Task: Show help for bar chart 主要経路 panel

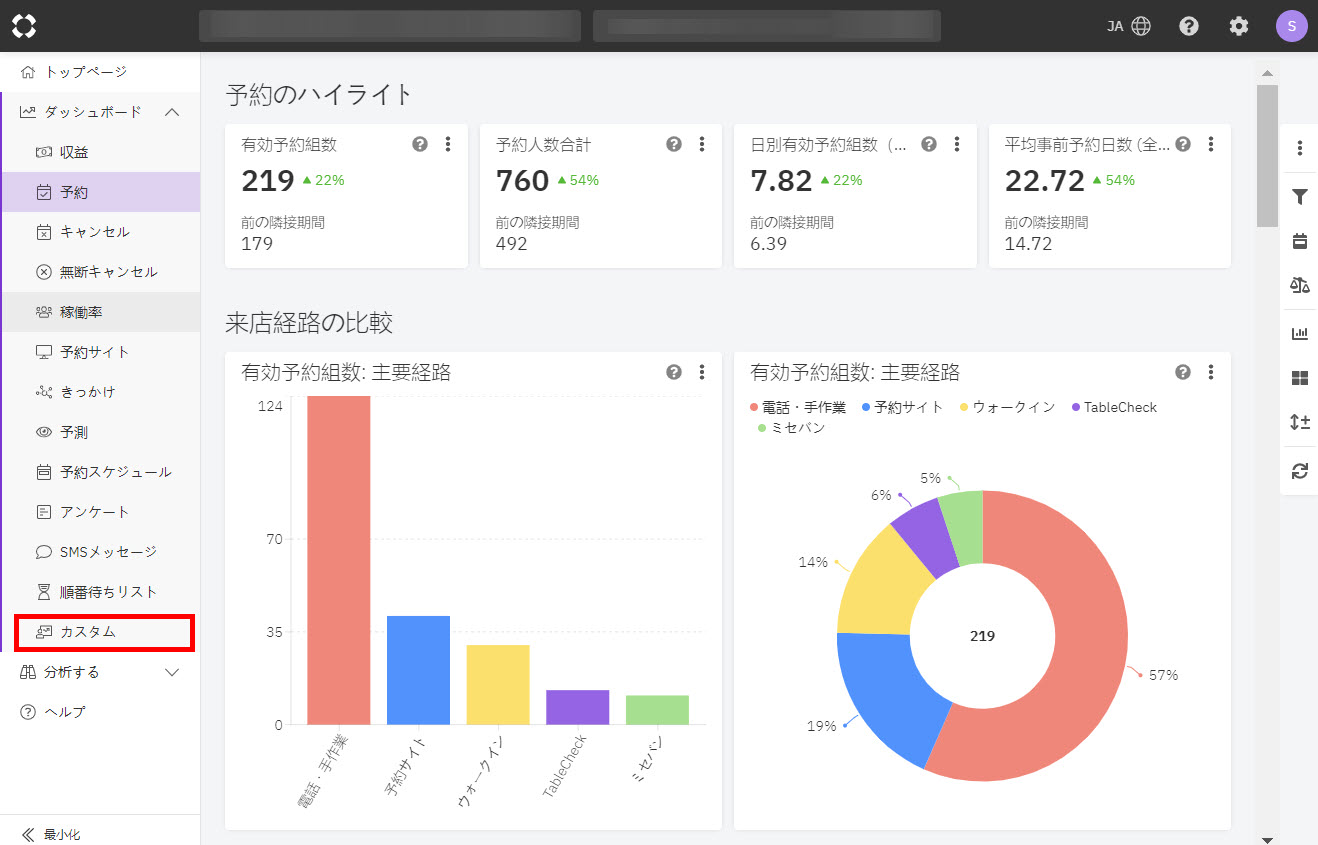Action: click(674, 372)
